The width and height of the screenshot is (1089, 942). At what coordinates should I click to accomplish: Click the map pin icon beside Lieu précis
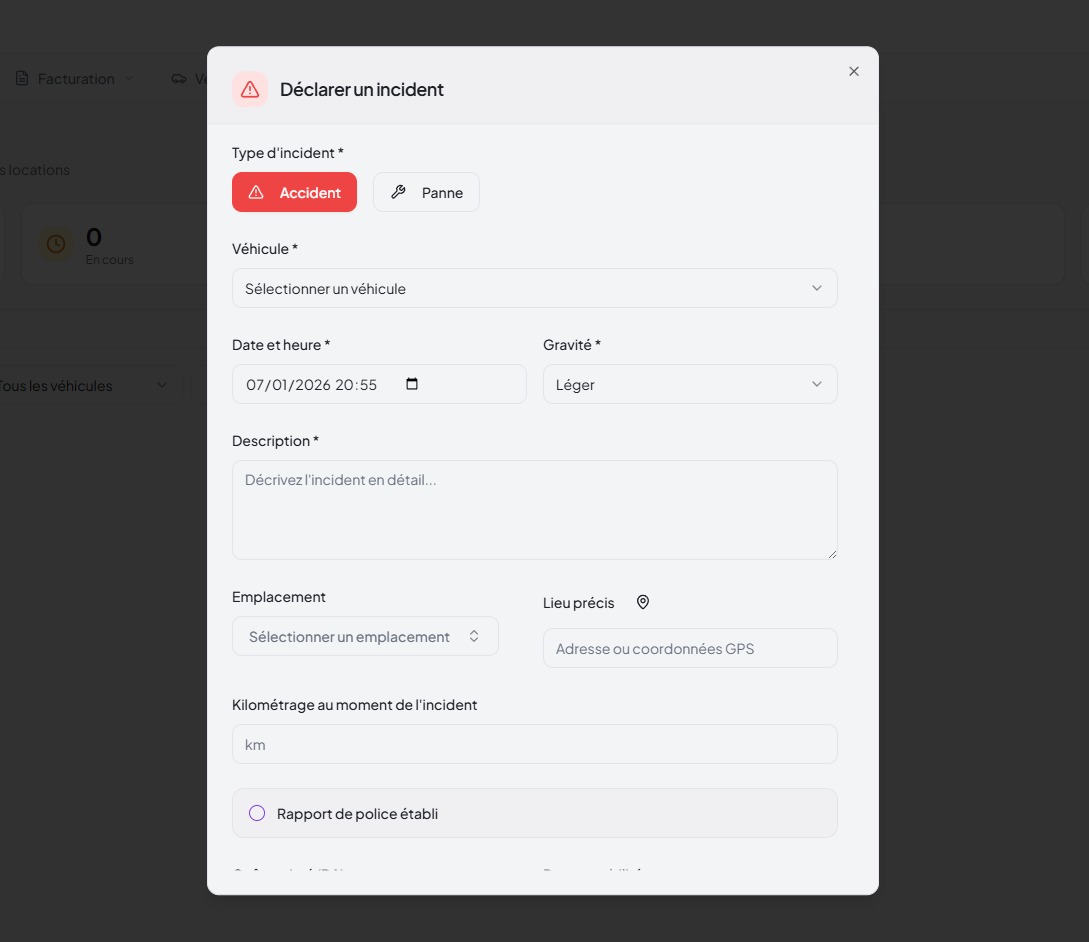point(643,602)
